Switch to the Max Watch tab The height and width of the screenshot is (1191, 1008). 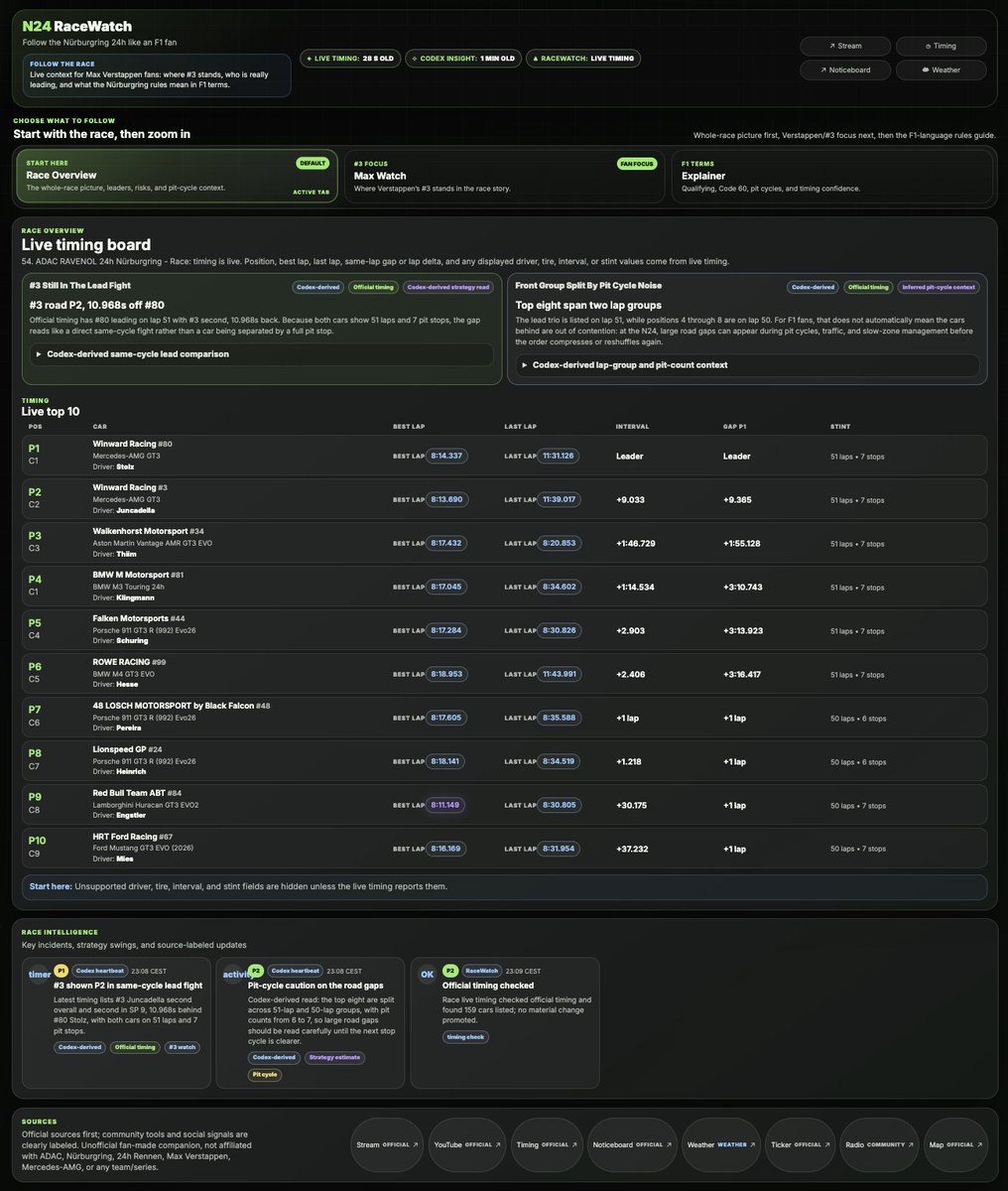[504, 176]
